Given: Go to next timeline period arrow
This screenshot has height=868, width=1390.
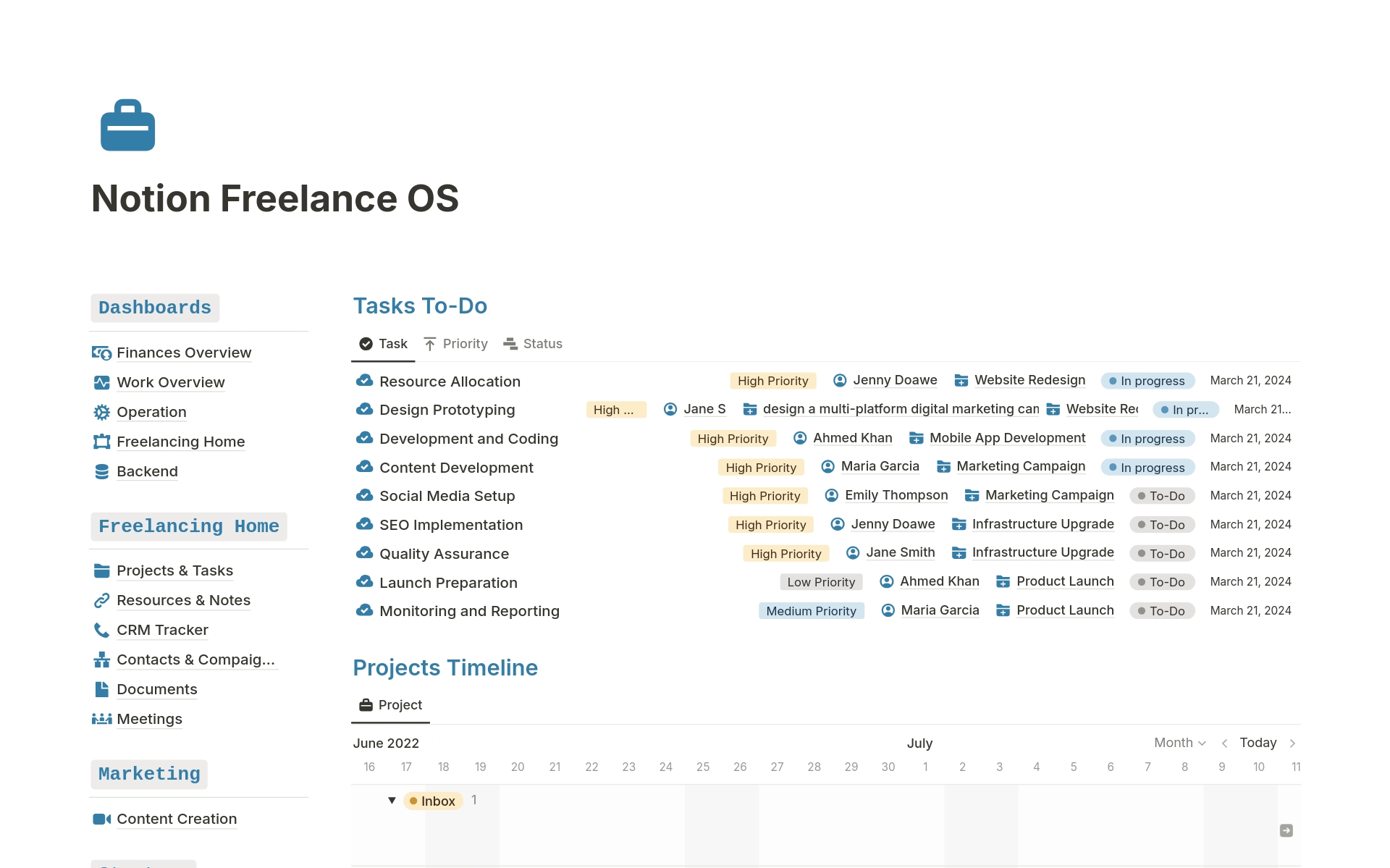Looking at the screenshot, I should pos(1292,743).
